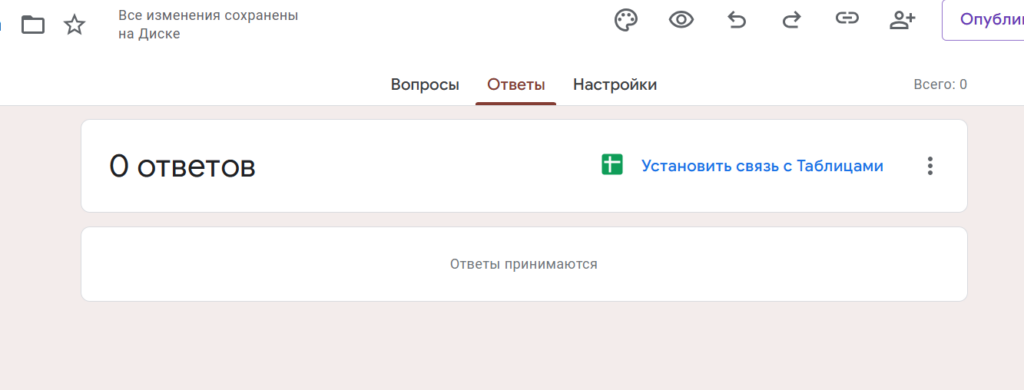The image size is (1024, 390).
Task: Follow the Установить связь с Таблицами link
Action: coord(762,166)
